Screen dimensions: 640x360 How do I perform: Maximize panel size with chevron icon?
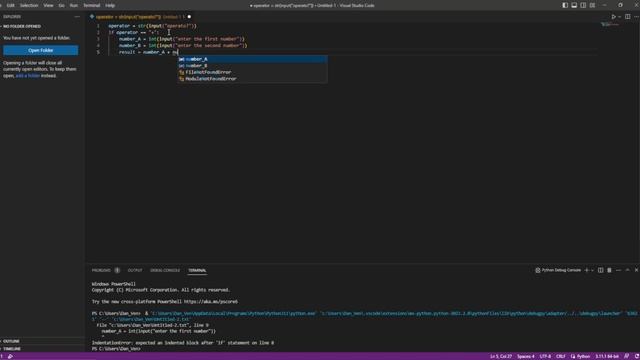pos(627,270)
